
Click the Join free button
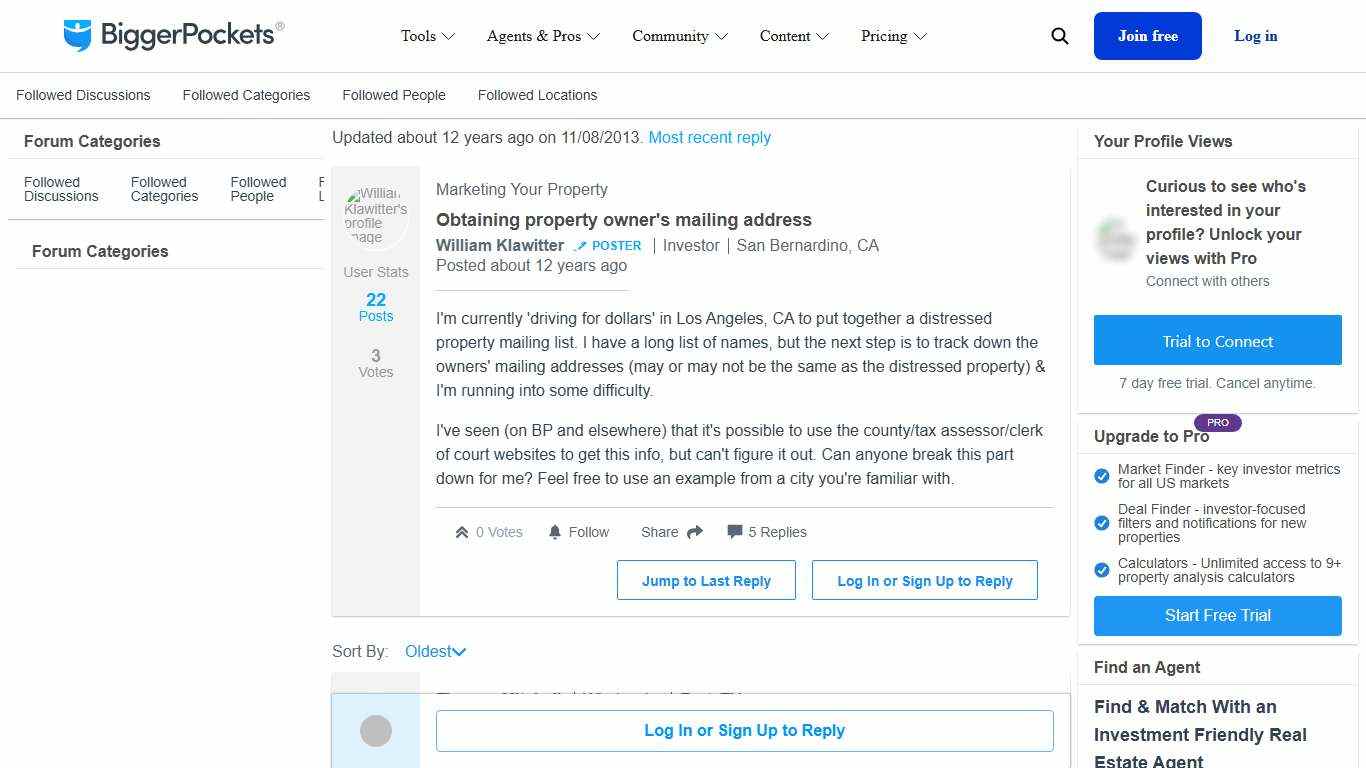coord(1147,36)
